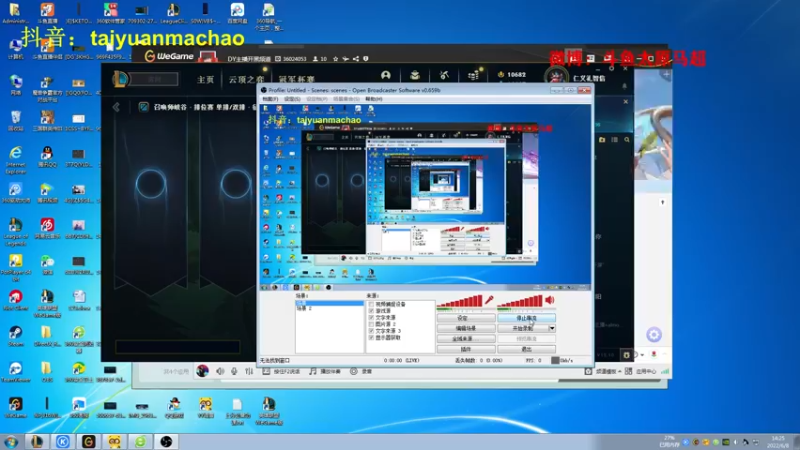Open 帮助(H) menu in OBS

pyautogui.click(x=373, y=98)
